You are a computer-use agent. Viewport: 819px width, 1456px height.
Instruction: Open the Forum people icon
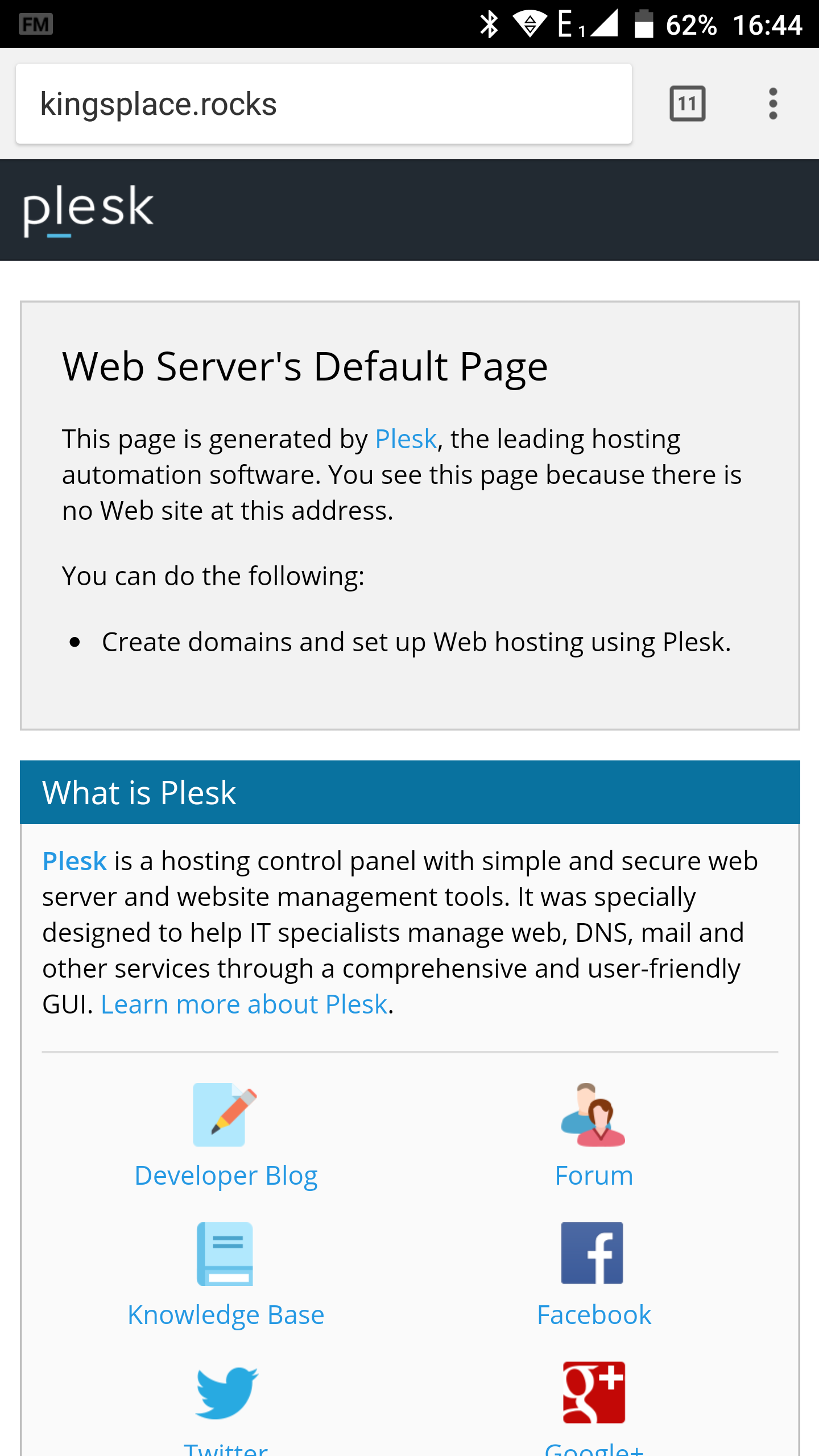[593, 1114]
